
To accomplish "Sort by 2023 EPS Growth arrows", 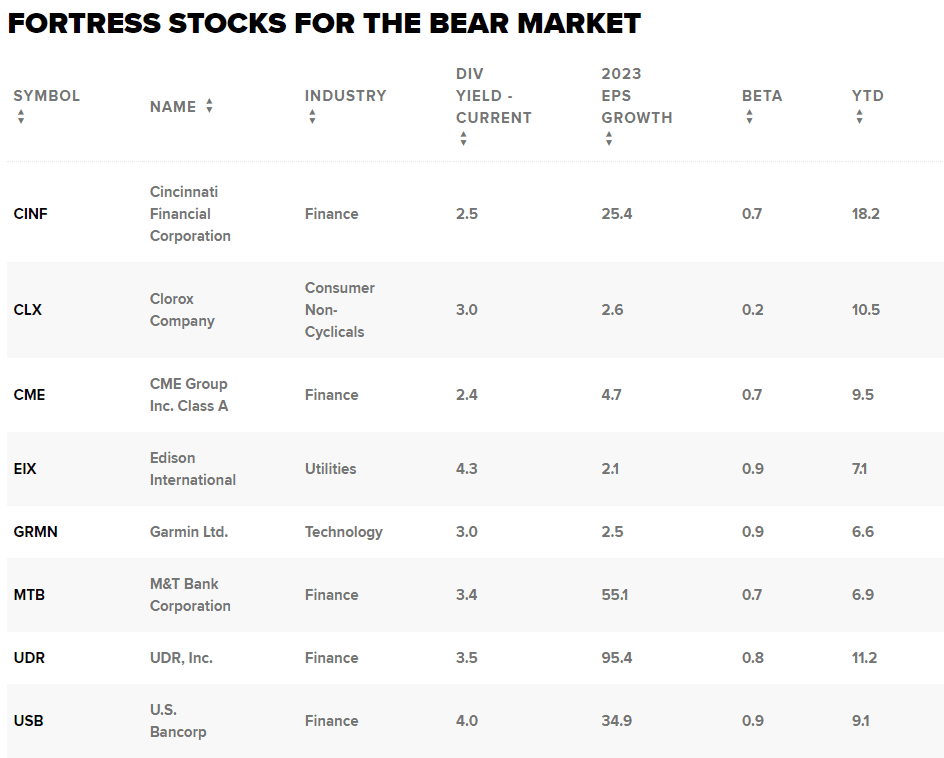I will tap(608, 139).
